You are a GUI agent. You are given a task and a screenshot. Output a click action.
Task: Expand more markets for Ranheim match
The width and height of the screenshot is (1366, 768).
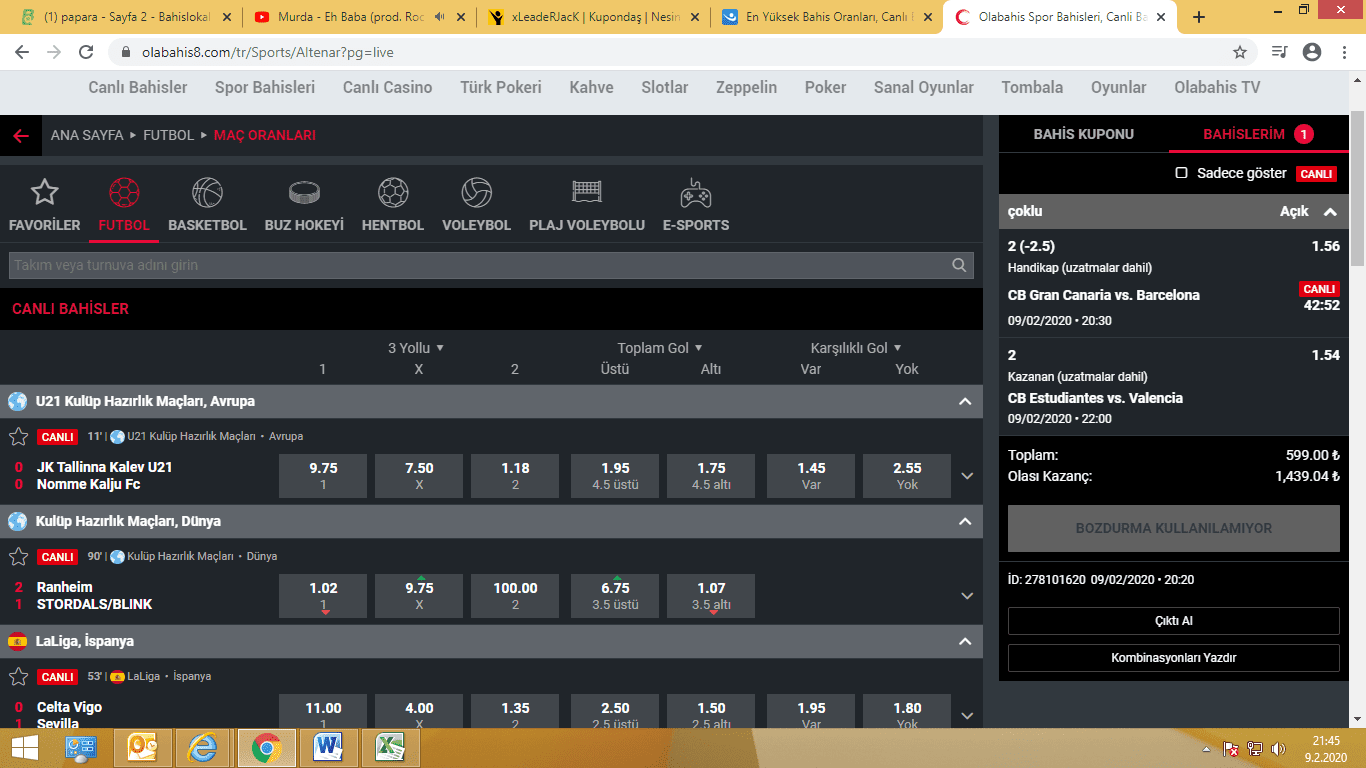(967, 596)
